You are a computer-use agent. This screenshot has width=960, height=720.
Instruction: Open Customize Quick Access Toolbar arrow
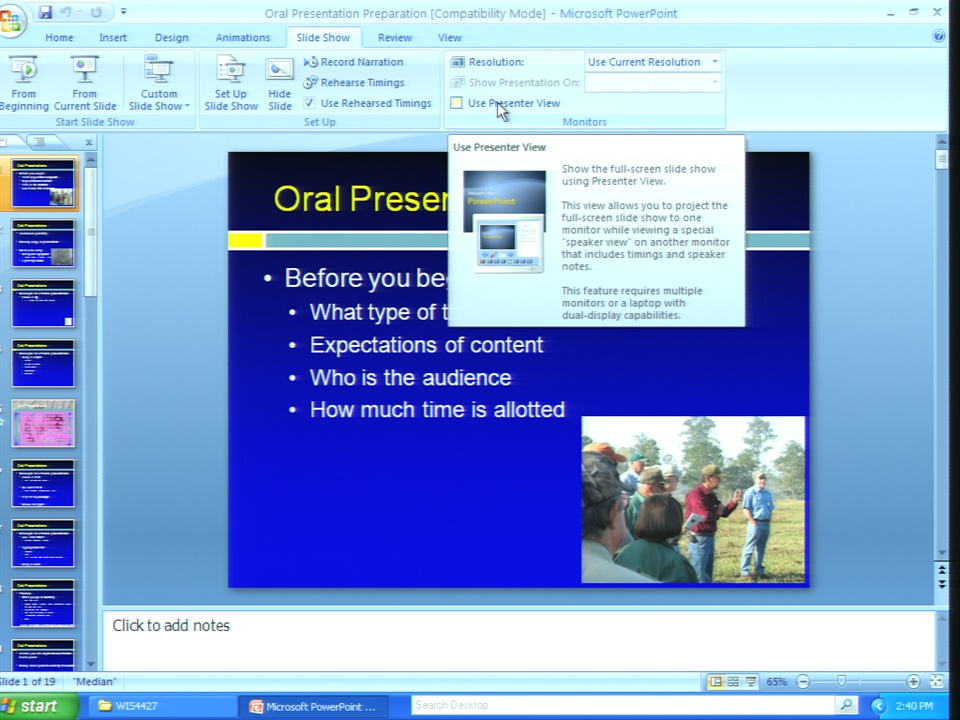(x=124, y=12)
